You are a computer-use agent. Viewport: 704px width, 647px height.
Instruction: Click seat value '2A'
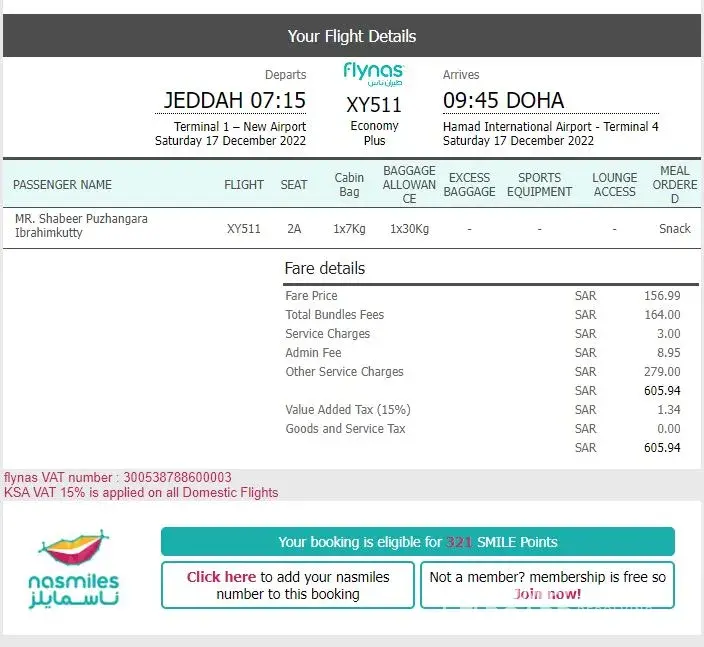coord(294,229)
